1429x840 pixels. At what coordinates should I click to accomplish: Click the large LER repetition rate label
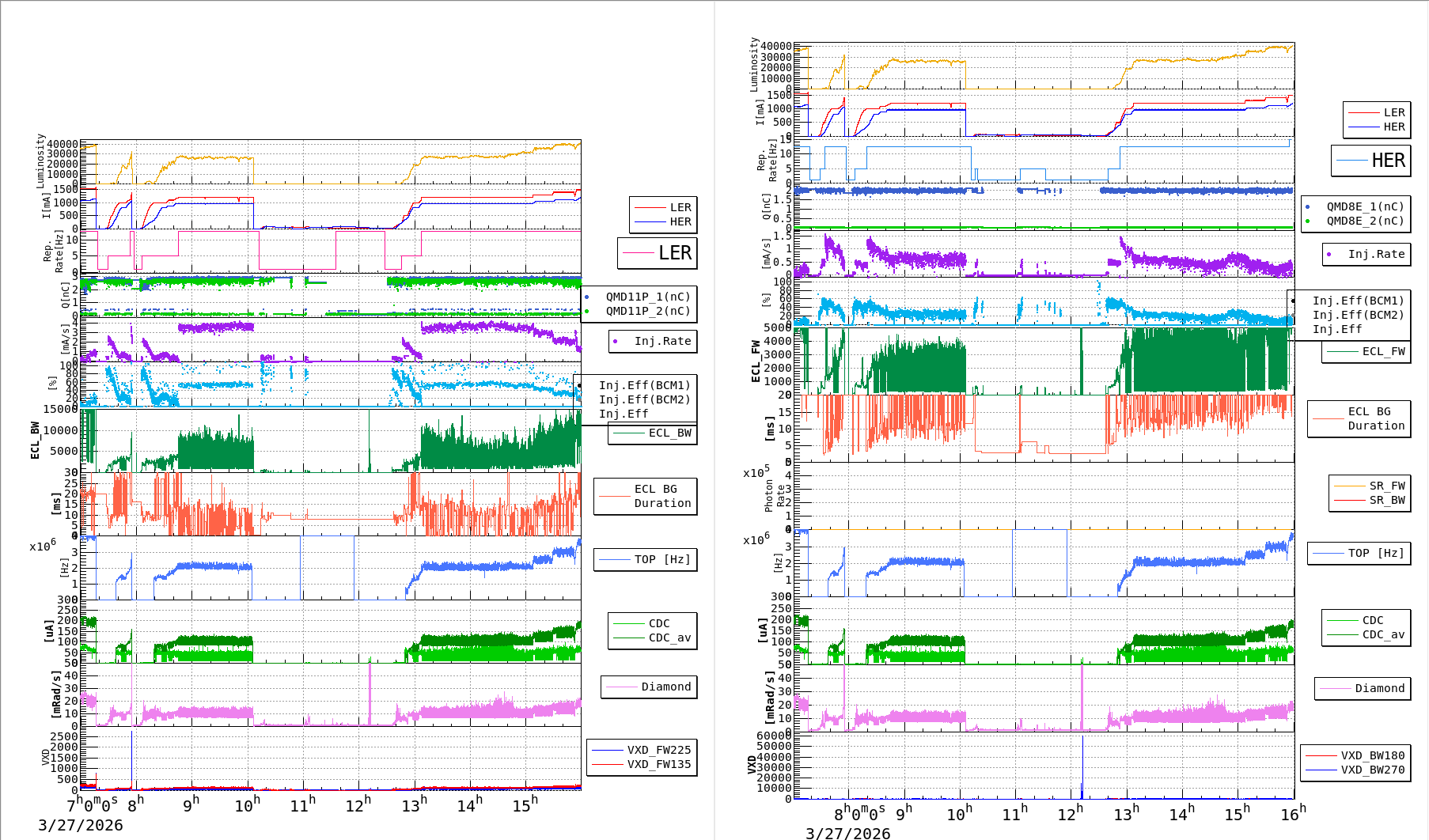pos(674,253)
